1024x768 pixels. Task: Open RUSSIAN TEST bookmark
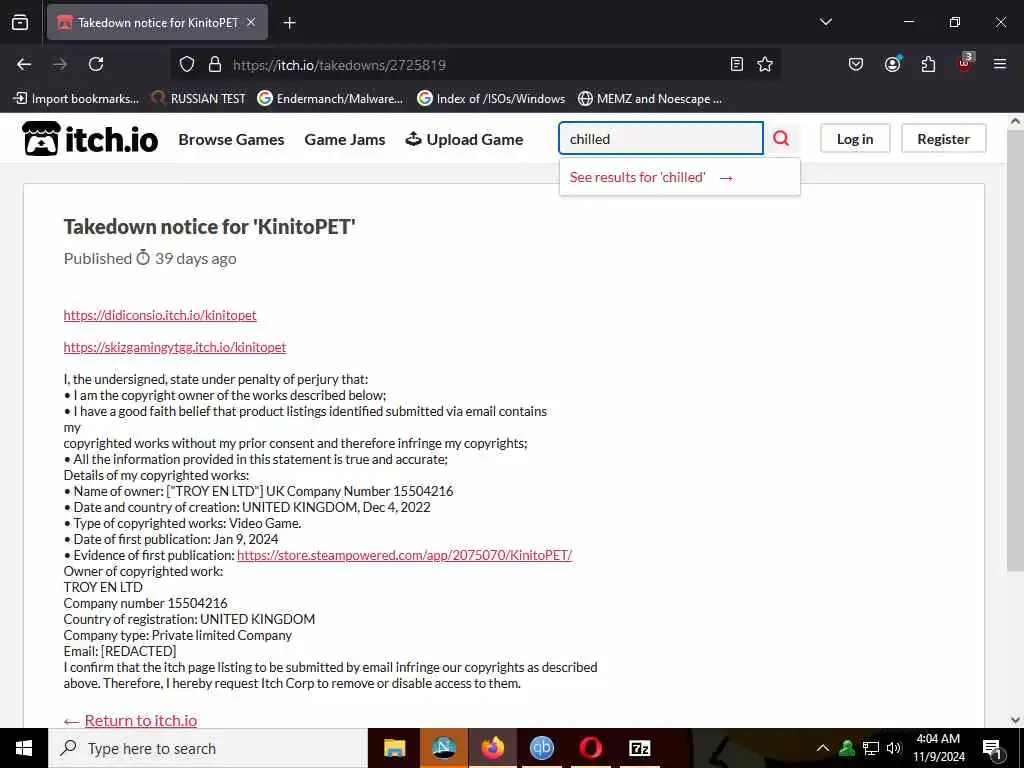199,99
